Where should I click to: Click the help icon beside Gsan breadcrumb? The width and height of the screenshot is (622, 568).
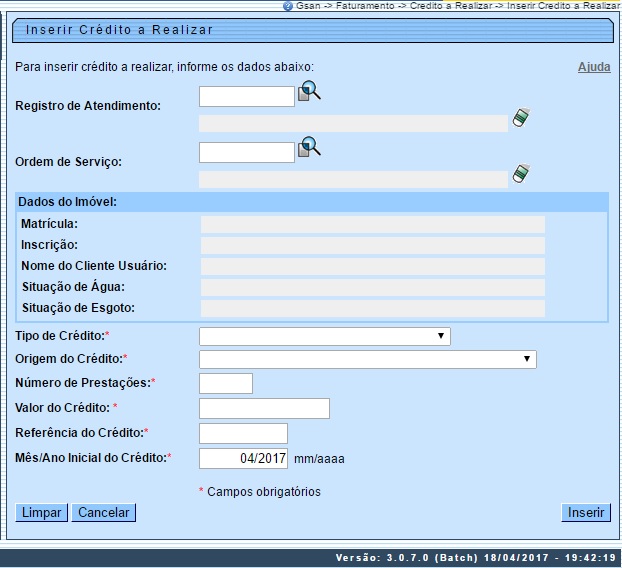click(288, 6)
